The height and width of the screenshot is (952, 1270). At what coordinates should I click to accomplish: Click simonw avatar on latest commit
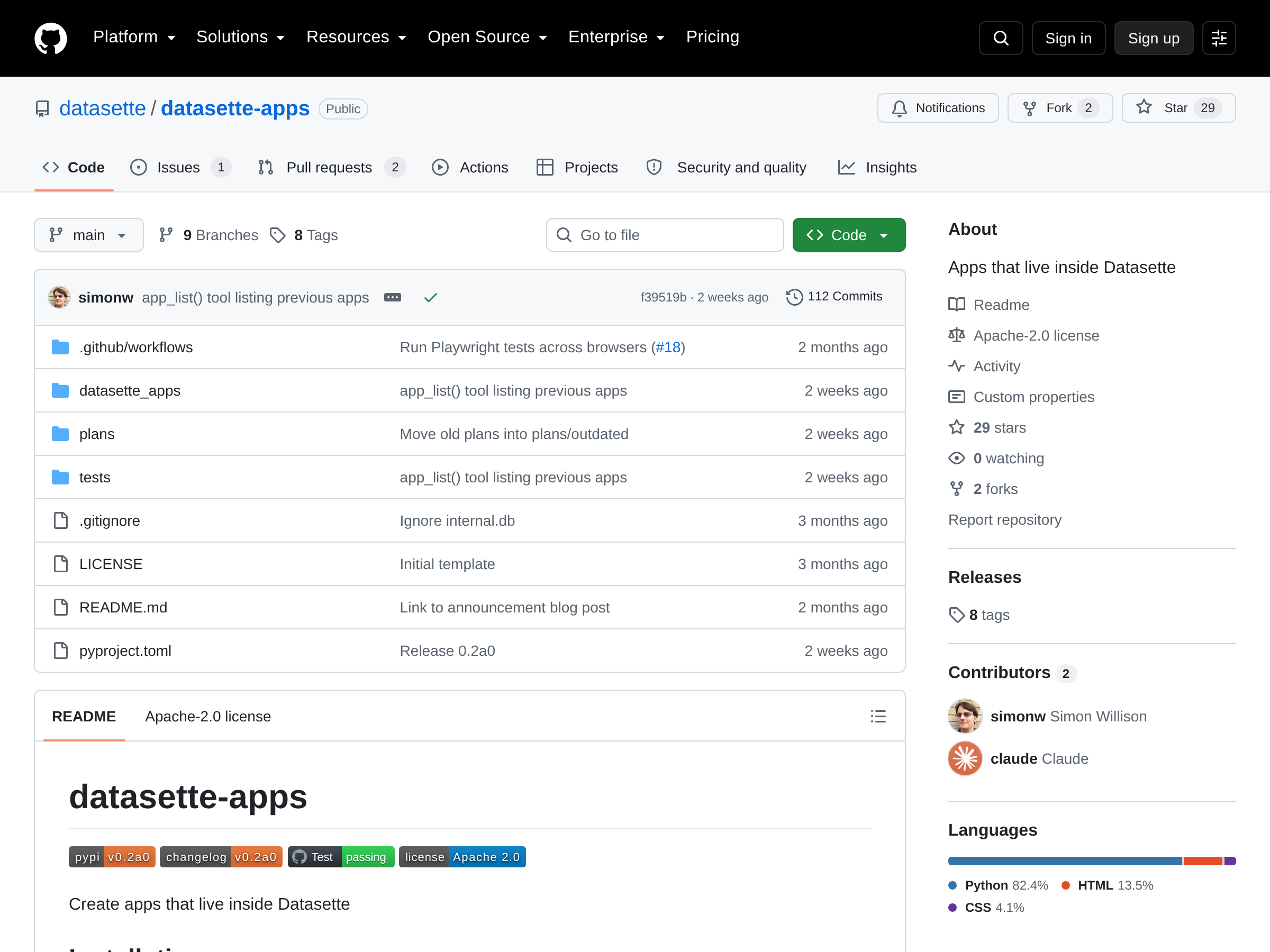(59, 297)
